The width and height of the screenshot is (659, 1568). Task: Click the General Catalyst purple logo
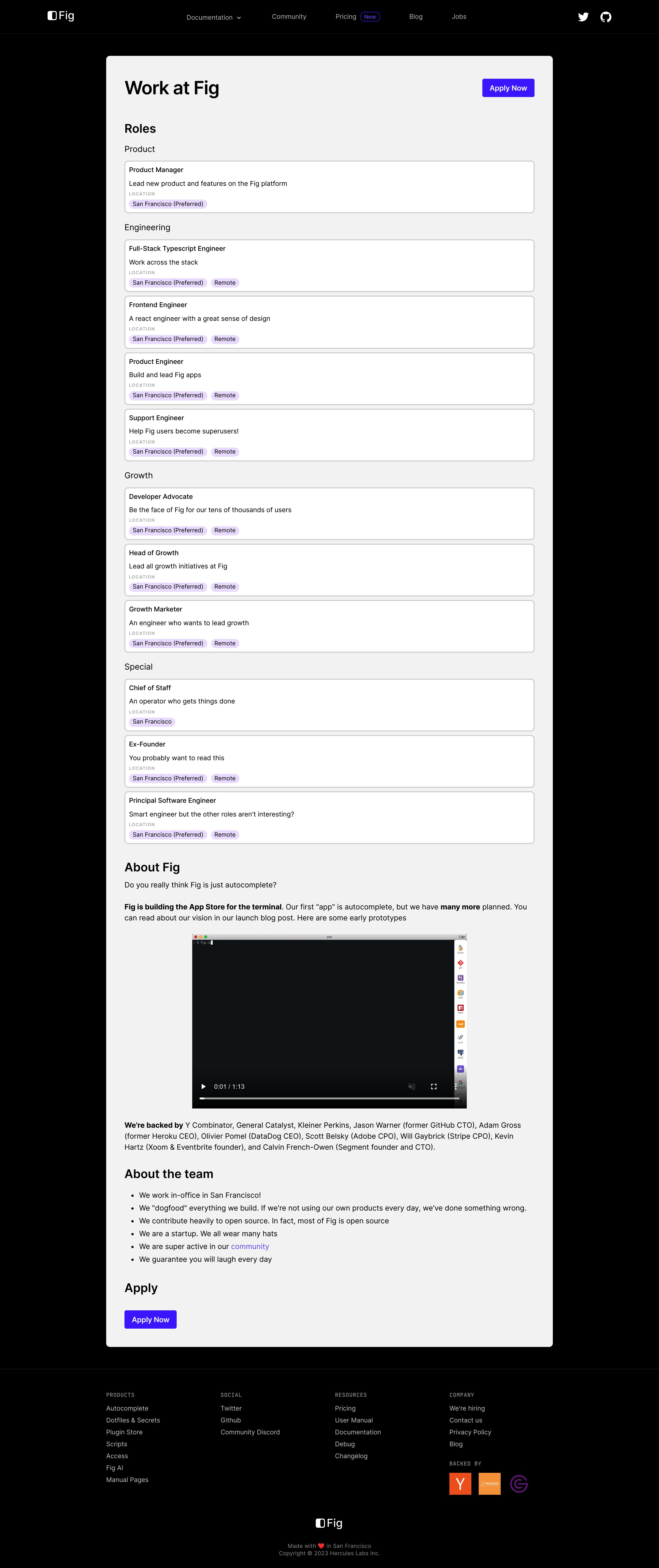pyautogui.click(x=519, y=1484)
